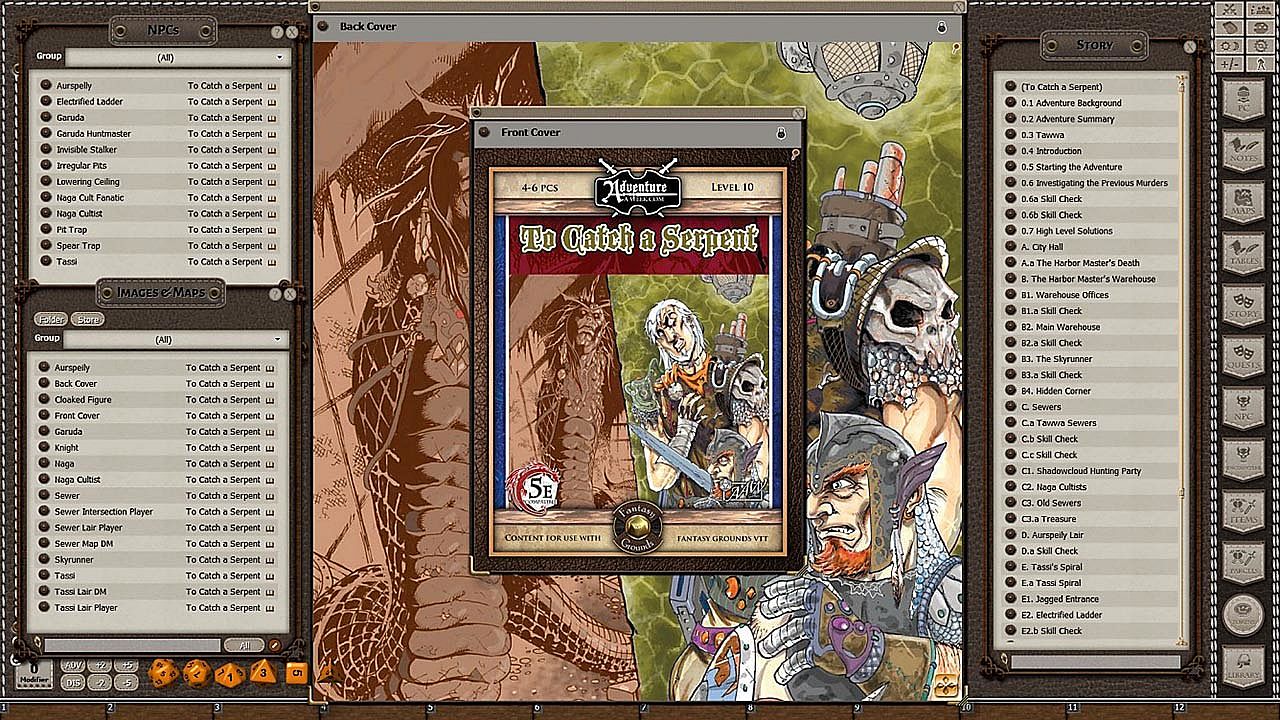The width and height of the screenshot is (1280, 720).
Task: Toggle the lock on Front Cover window
Action: point(781,133)
